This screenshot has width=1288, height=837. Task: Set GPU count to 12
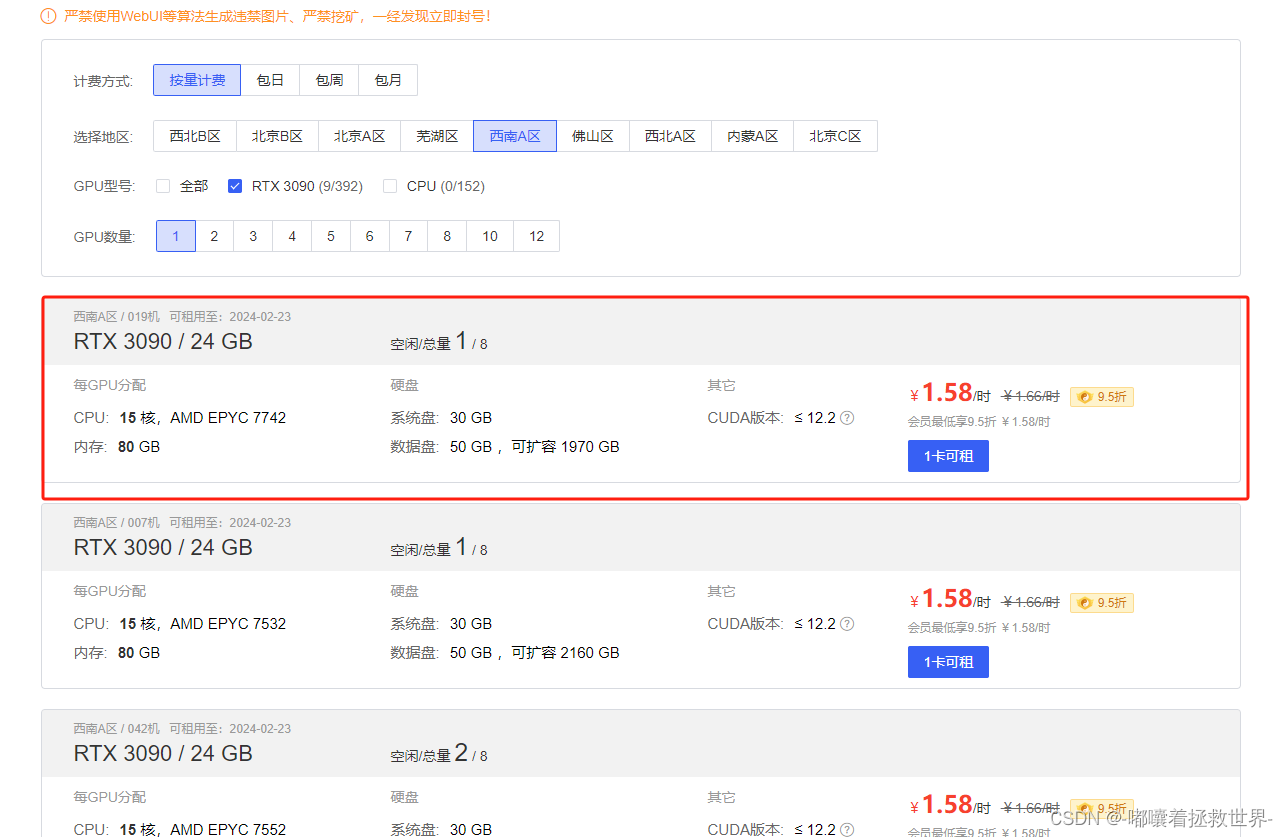click(x=537, y=236)
